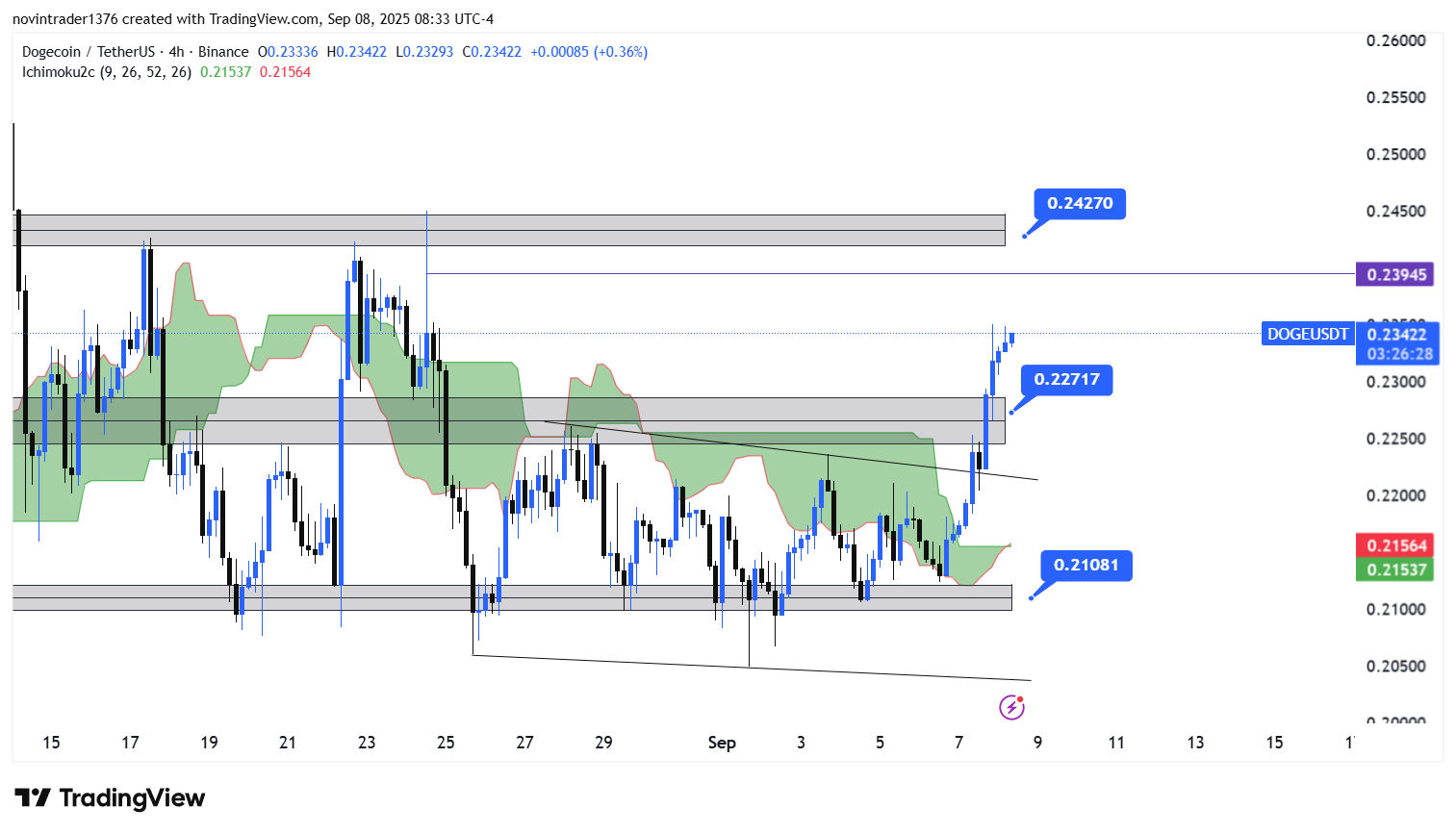Select the 0.24270 price callout label
The width and height of the screenshot is (1456, 834).
[x=1079, y=204]
